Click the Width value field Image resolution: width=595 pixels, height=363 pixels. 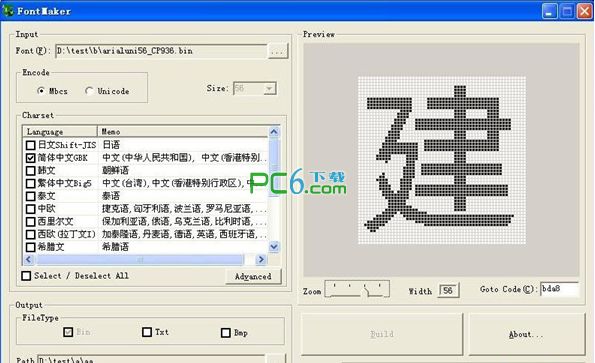448,291
